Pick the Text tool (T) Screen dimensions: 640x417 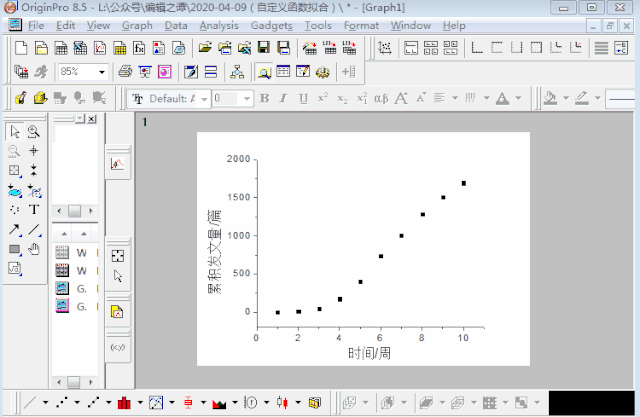click(33, 209)
